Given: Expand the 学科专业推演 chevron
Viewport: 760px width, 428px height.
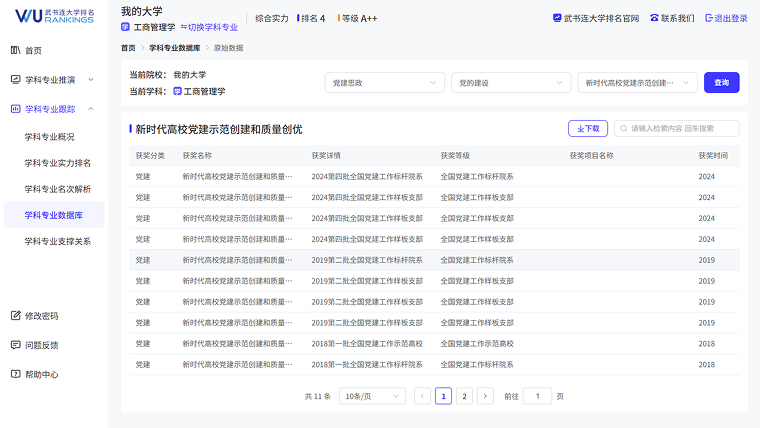Looking at the screenshot, I should [91, 79].
